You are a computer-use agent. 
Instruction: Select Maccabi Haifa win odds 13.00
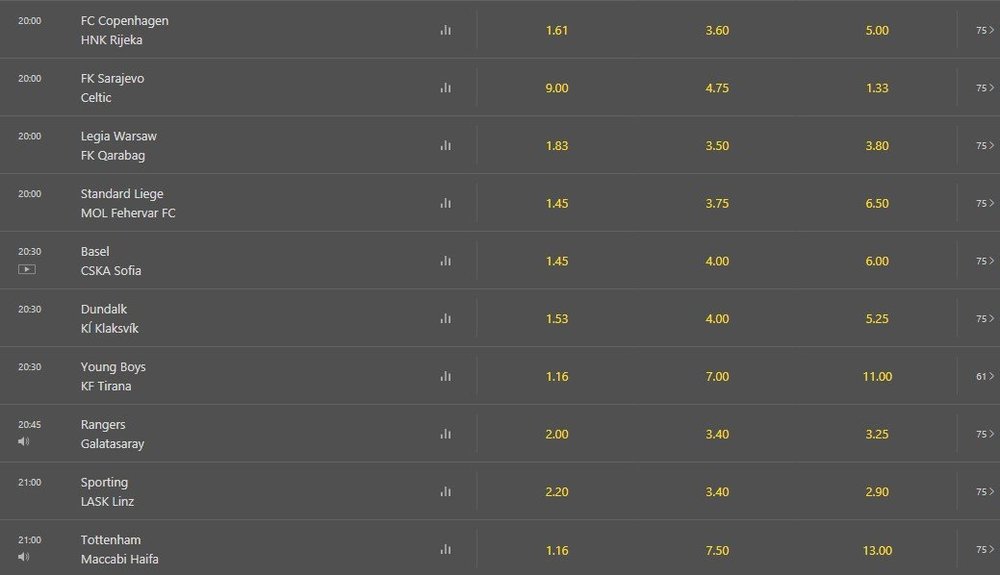point(877,550)
